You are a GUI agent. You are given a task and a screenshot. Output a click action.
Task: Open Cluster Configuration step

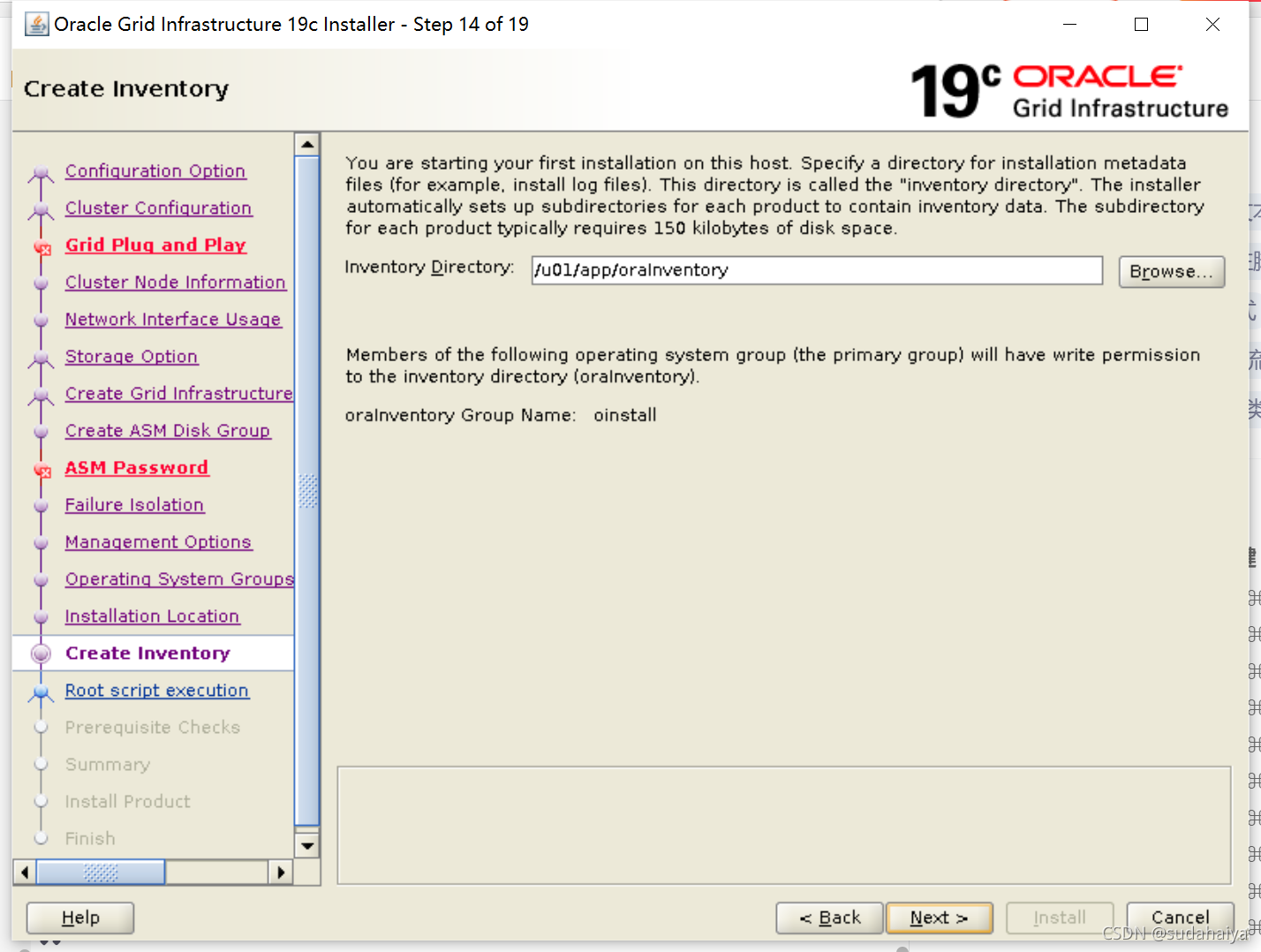(x=159, y=208)
